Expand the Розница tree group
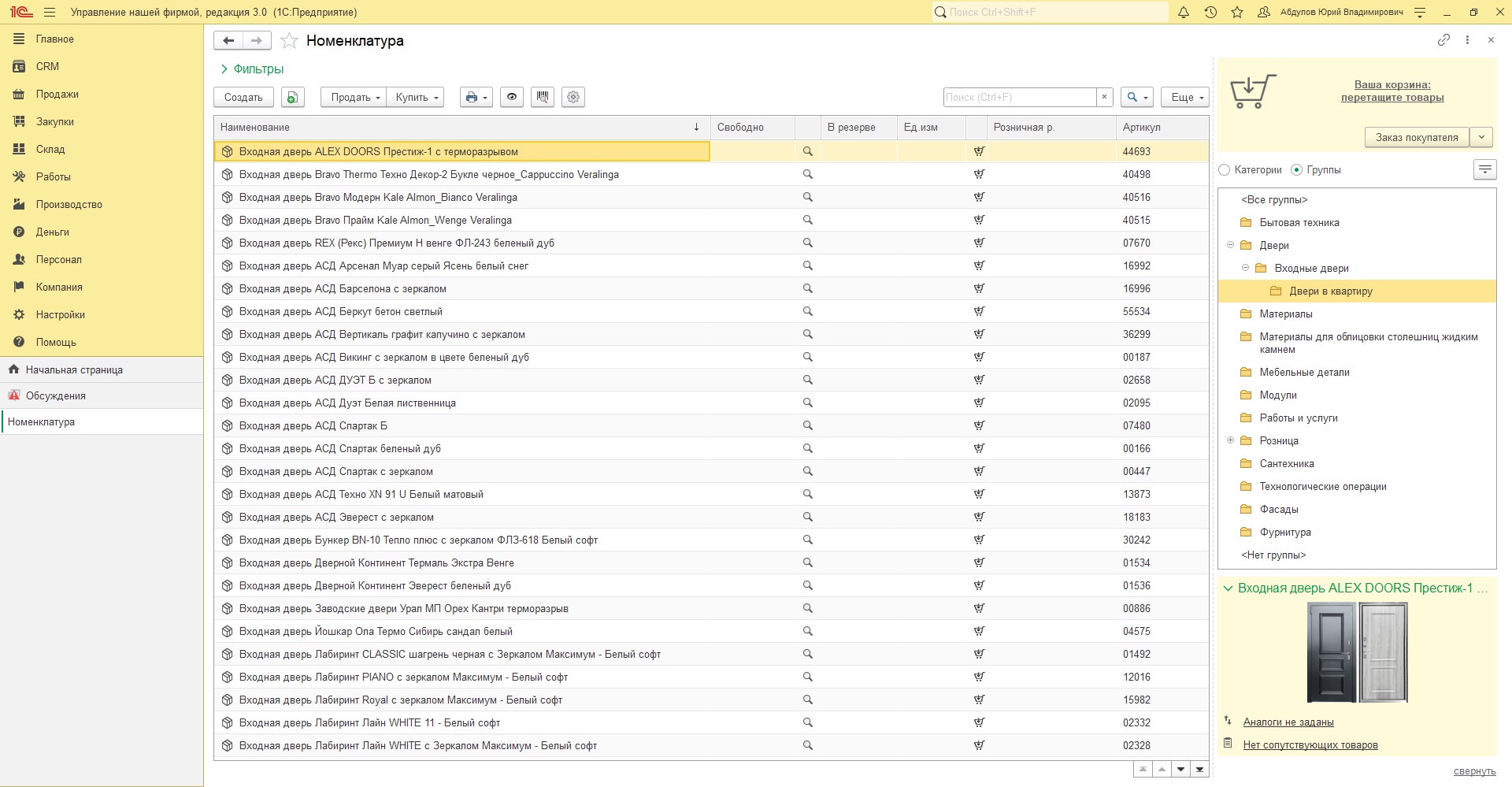Screen dimensions: 1512x787 1230,440
